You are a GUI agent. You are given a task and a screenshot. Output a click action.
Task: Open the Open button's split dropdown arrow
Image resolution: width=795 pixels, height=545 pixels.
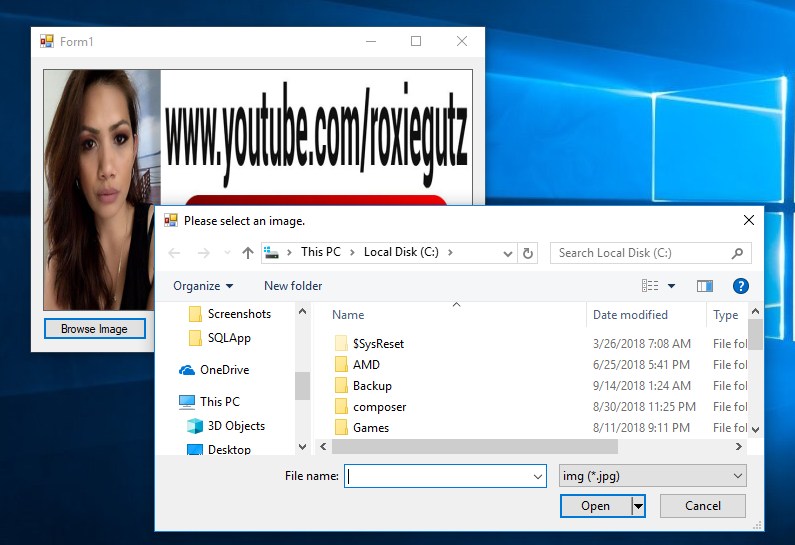tap(638, 506)
